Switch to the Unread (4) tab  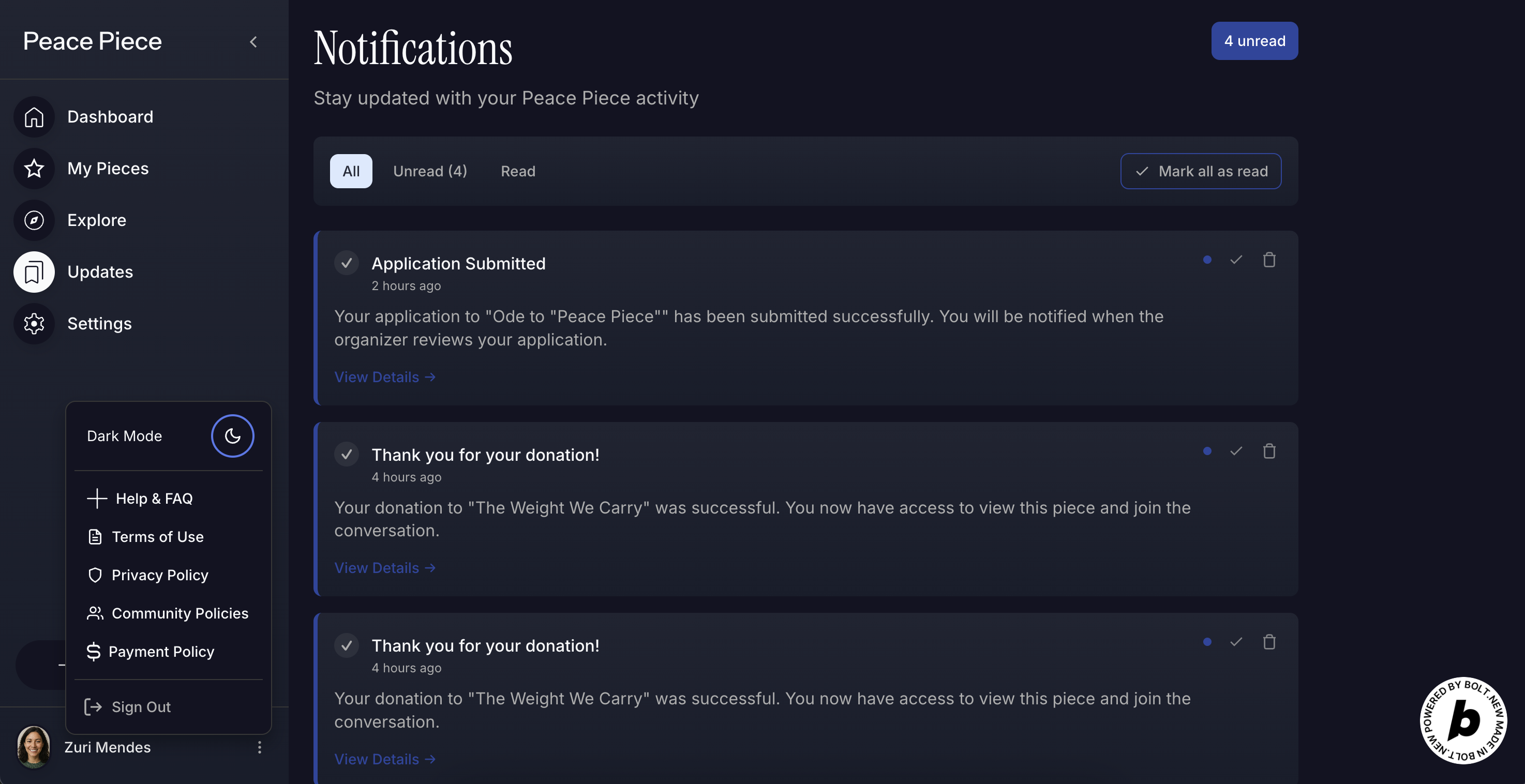tap(430, 172)
